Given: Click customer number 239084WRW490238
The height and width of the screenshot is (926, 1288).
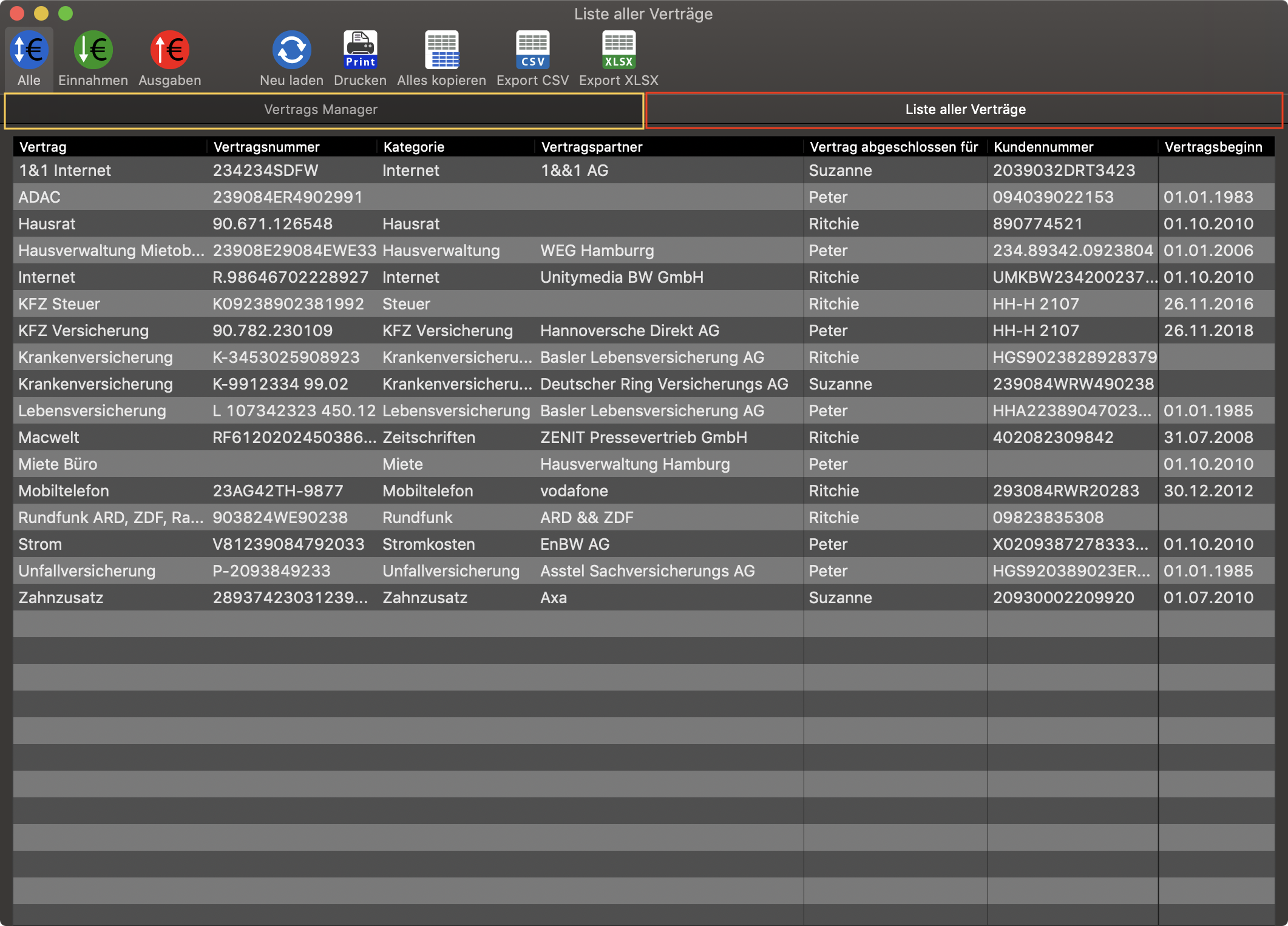Looking at the screenshot, I should (1073, 384).
